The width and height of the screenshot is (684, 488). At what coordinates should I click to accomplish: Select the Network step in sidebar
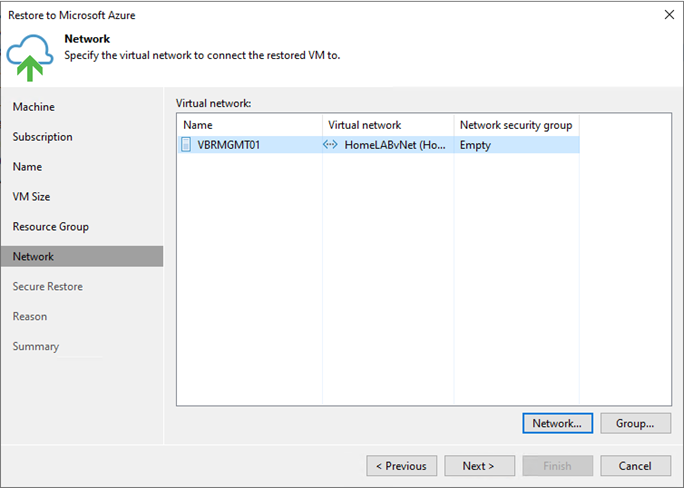82,256
